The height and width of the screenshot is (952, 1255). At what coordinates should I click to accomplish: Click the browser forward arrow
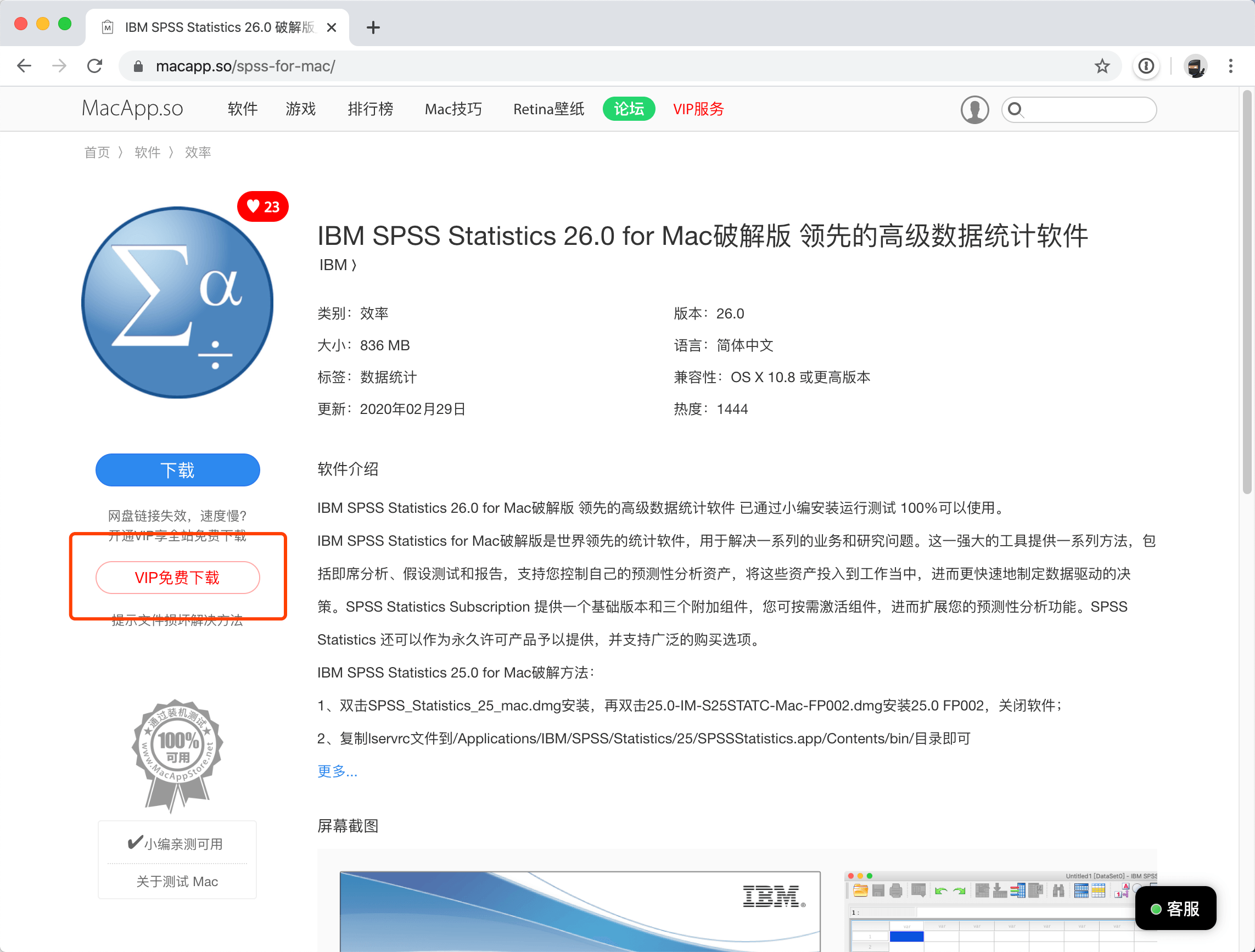point(59,66)
